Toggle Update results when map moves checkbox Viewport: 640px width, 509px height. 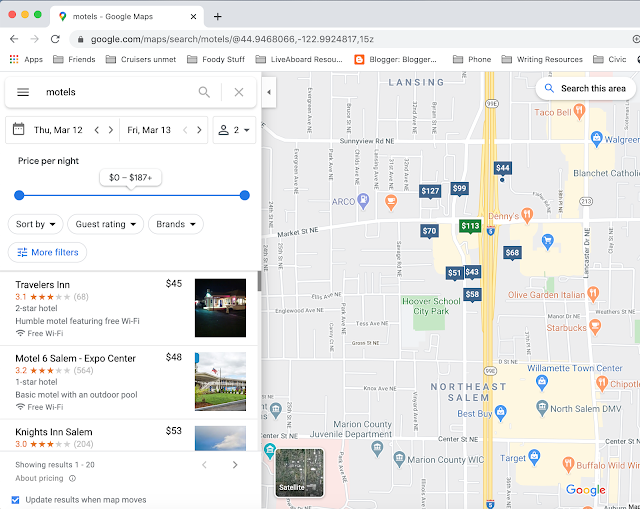click(x=16, y=500)
